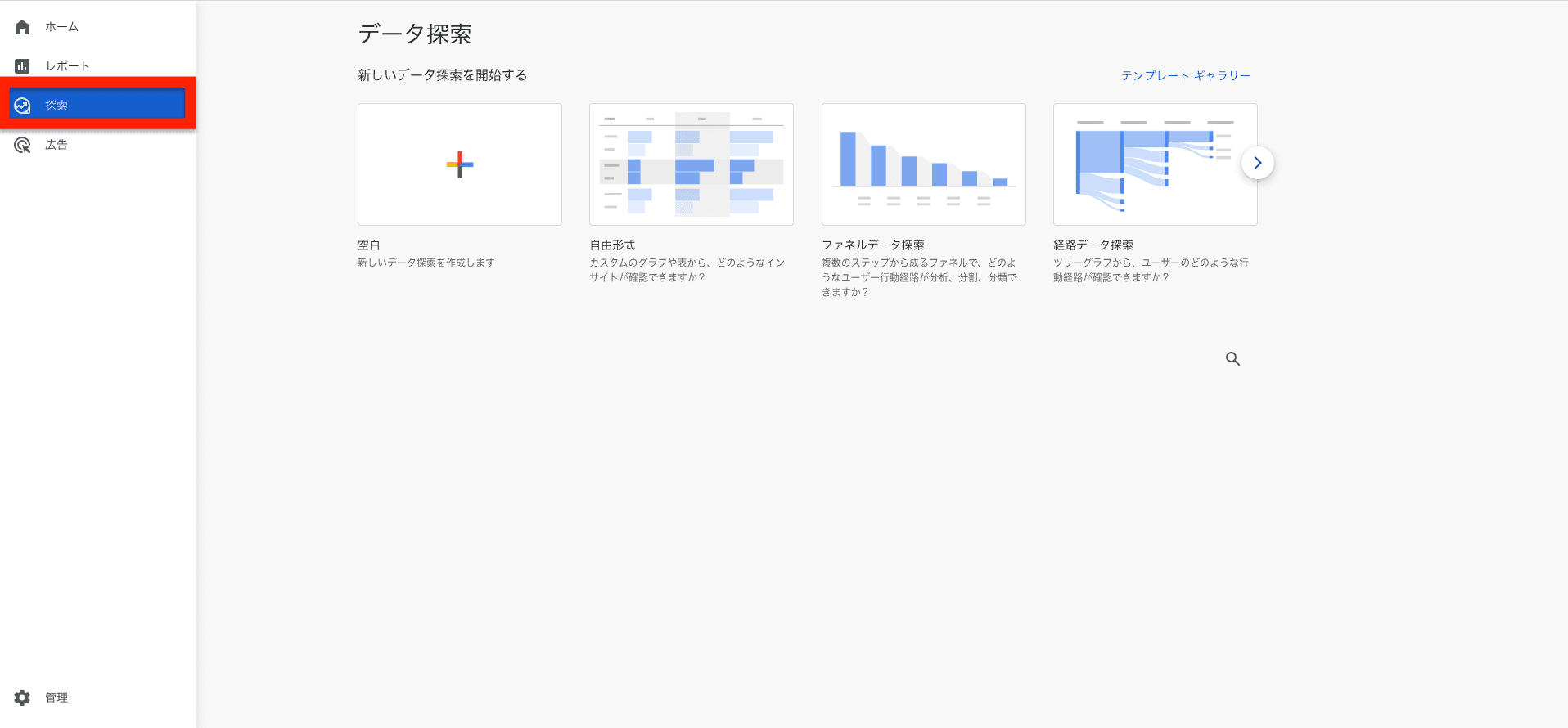Click the Reports (レポート) bar chart icon
1568x728 pixels.
[x=22, y=66]
